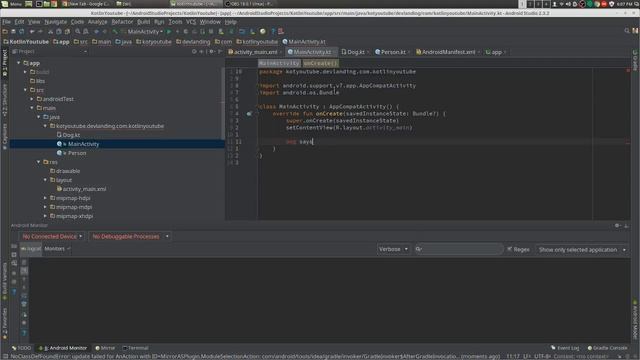Expand the mipmap-hdpi folder node
This screenshot has width=640, height=360.
click(45, 198)
